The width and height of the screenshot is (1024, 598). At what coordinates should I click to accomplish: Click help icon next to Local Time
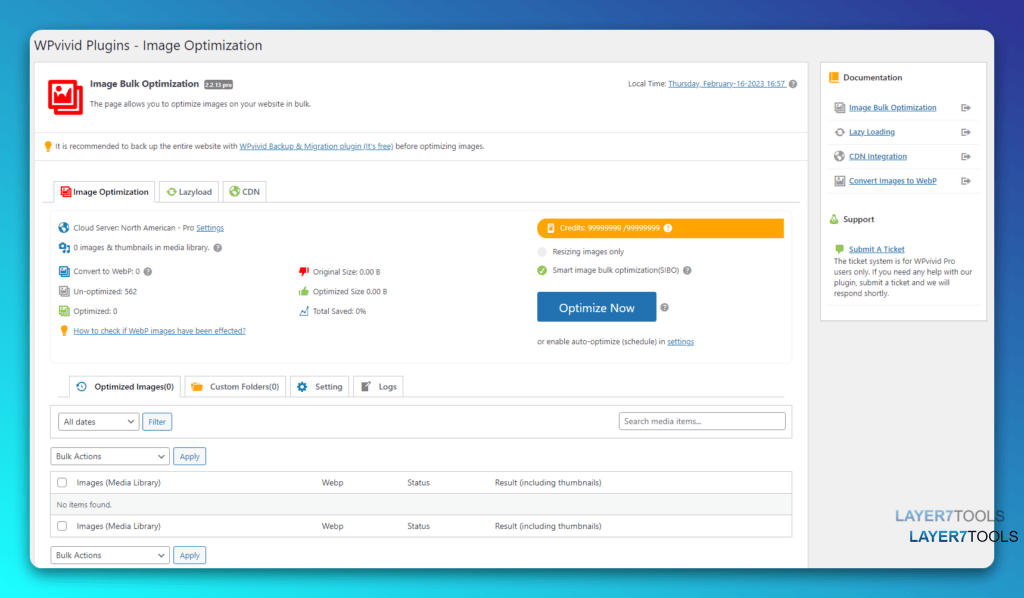pos(793,84)
